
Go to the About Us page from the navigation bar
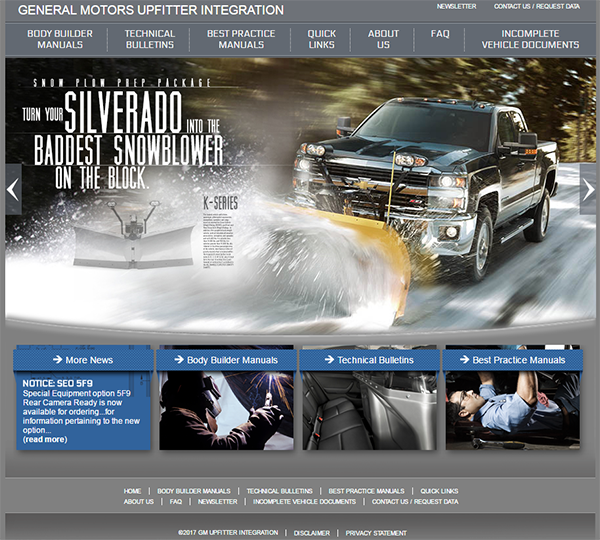(x=383, y=39)
